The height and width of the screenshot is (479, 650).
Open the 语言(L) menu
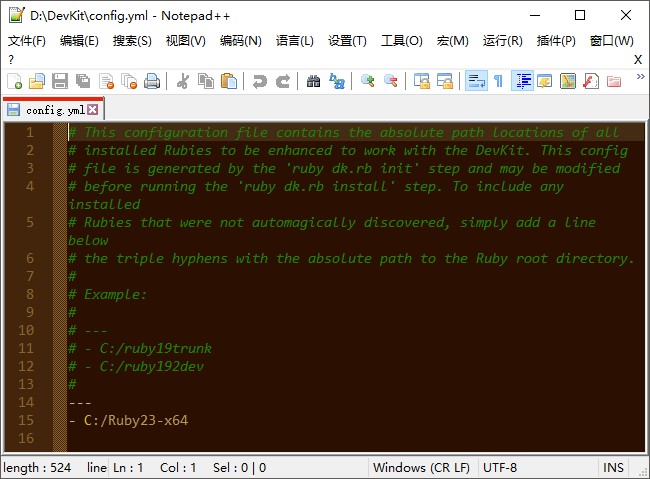click(295, 41)
